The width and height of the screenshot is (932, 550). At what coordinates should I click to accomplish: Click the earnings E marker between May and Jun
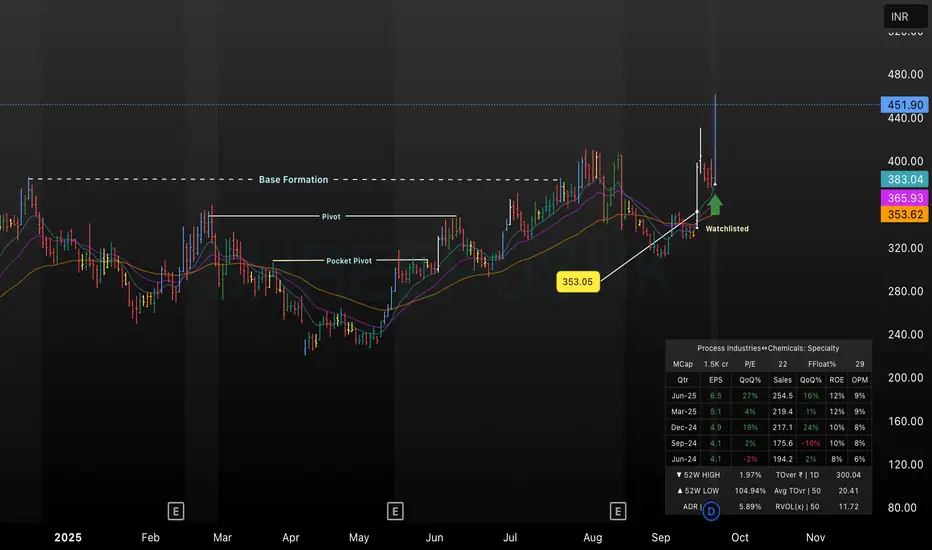coord(395,511)
